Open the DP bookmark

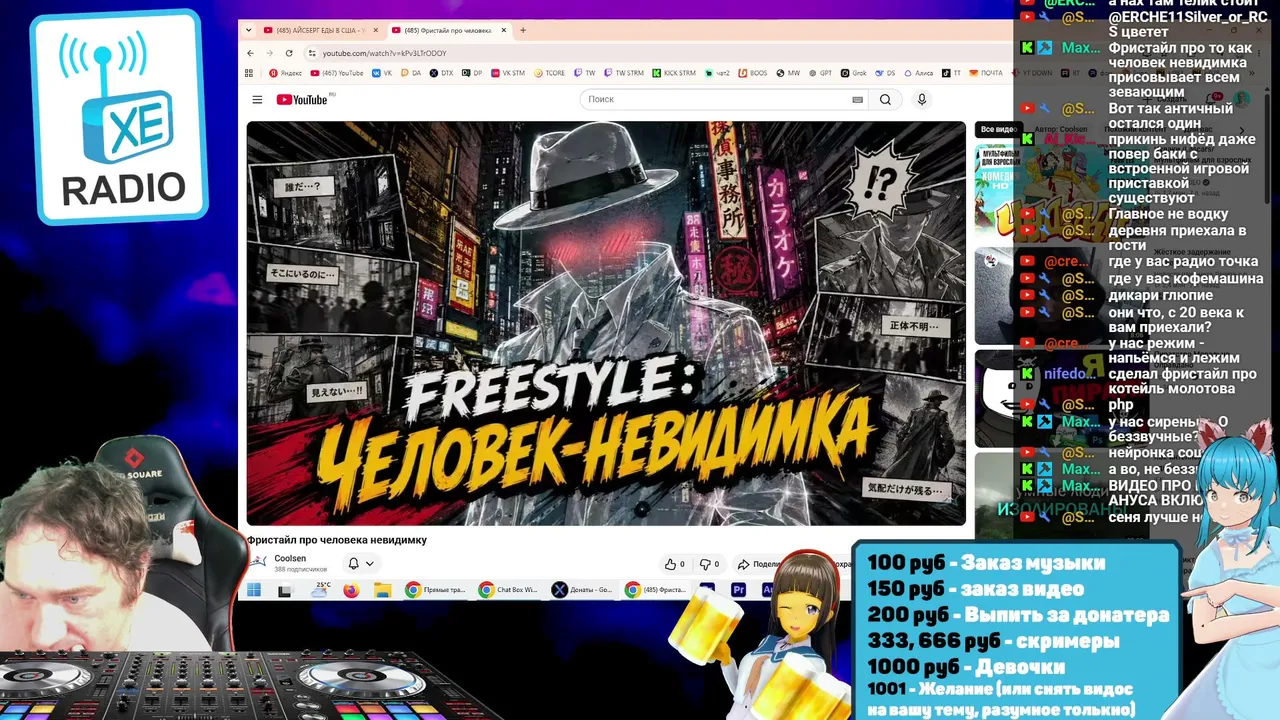click(471, 73)
